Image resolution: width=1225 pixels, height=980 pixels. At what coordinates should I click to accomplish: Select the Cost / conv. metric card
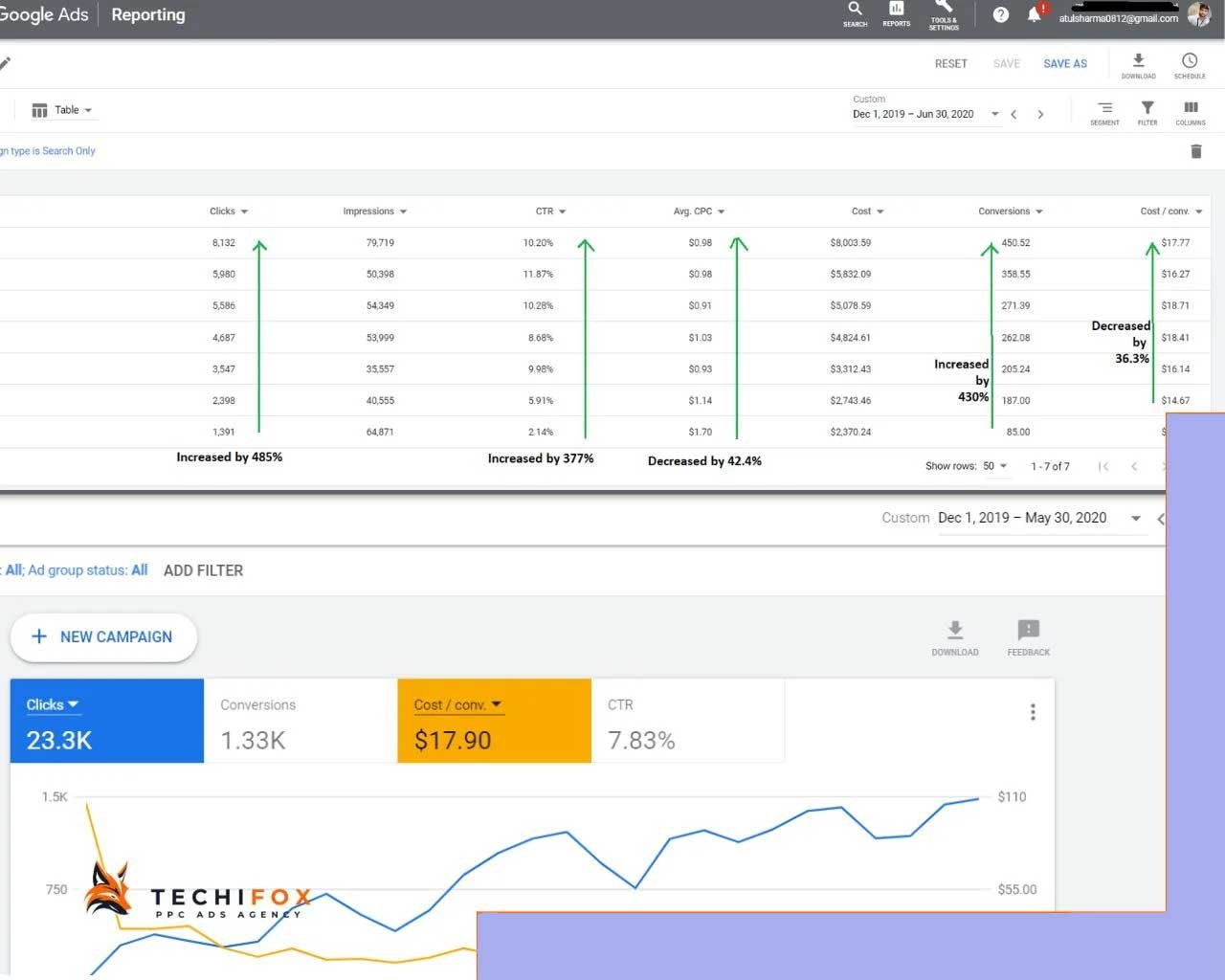pyautogui.click(x=494, y=722)
